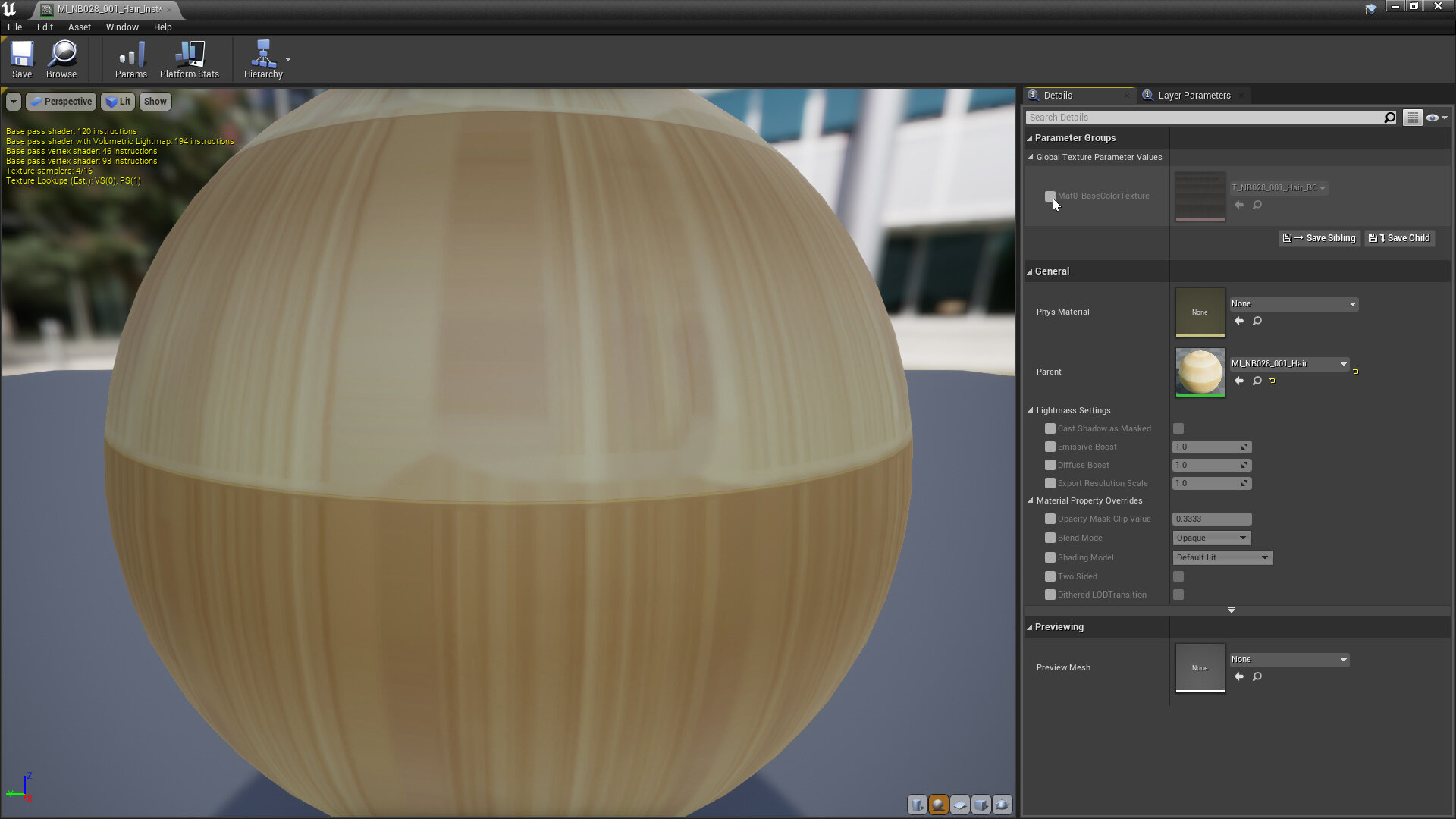Open the Blend Mode Opaque dropdown
1456x819 pixels.
tap(1212, 538)
